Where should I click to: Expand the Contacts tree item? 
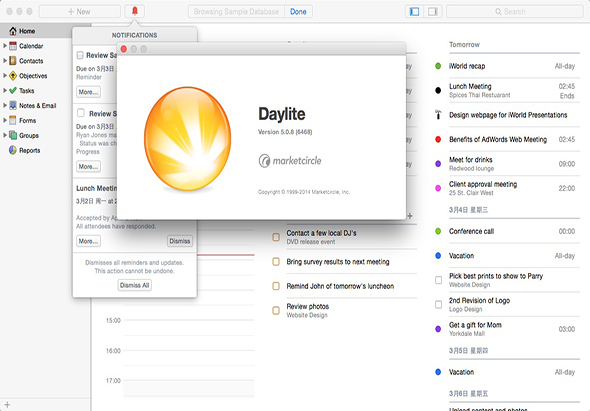5,61
